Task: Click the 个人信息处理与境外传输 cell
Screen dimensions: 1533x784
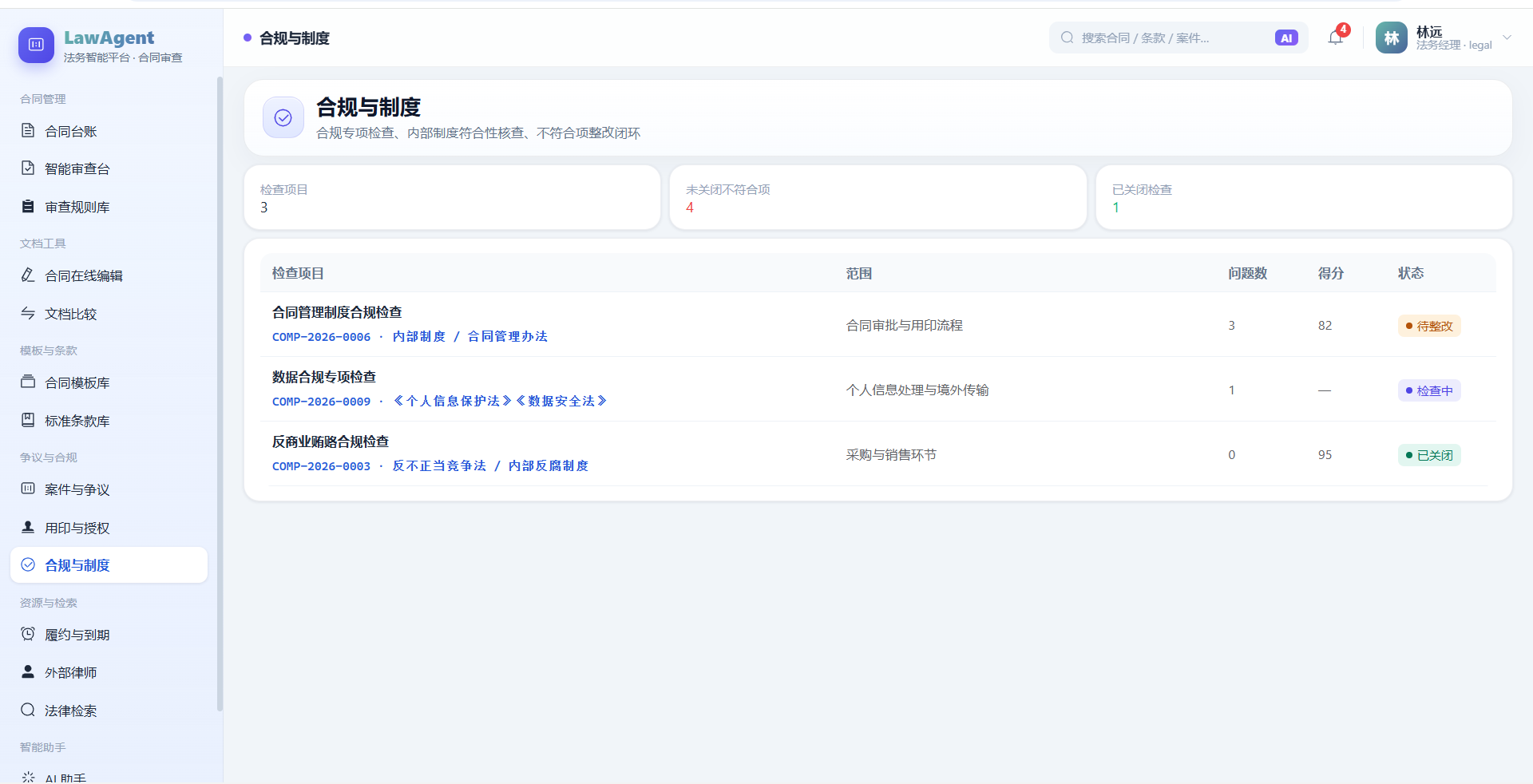Action: 917,390
